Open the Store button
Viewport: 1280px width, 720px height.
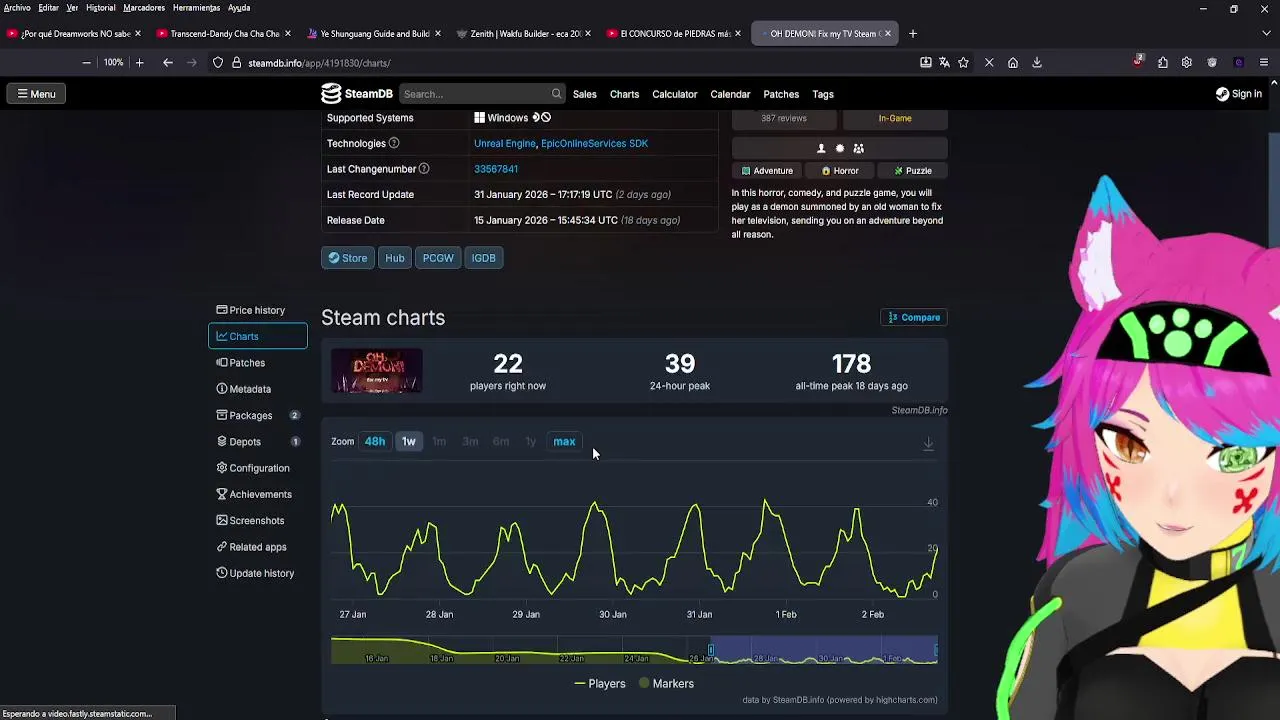point(347,258)
